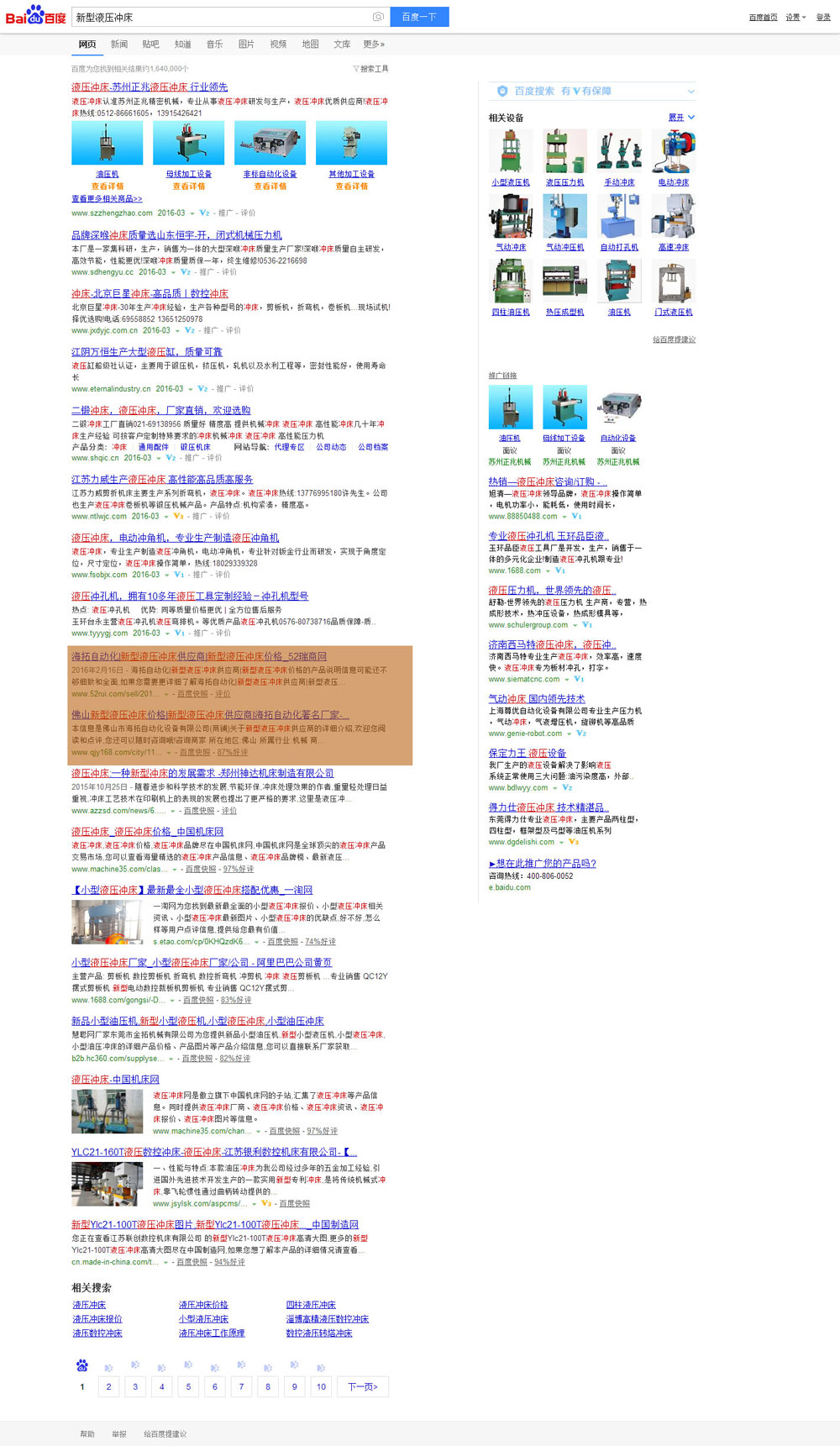Expand the 百度搜索 有V有保障 banner chevron
Viewport: 840px width, 1446px height.
click(x=690, y=91)
